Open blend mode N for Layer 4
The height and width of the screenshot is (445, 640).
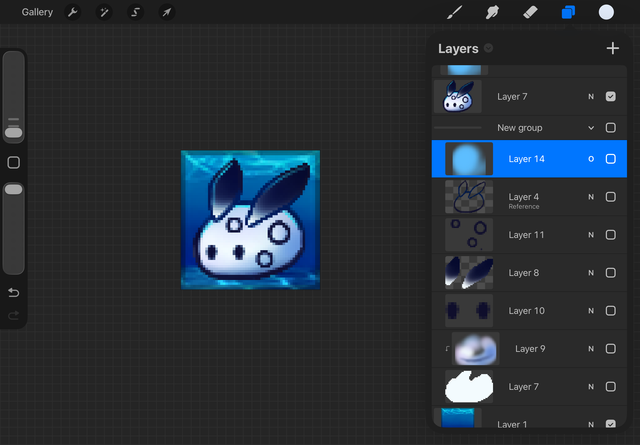pos(591,197)
